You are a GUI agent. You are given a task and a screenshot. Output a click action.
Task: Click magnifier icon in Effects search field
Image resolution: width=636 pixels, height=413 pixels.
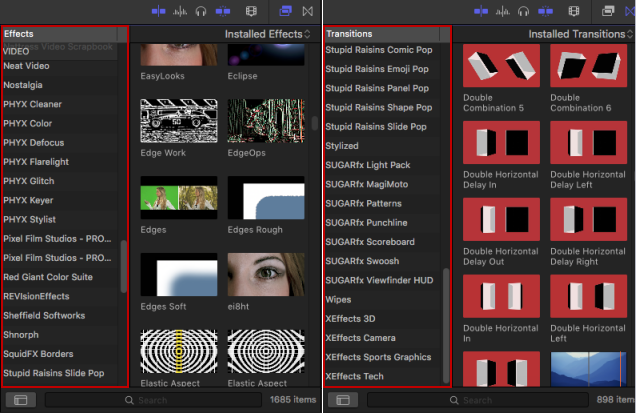coord(129,400)
